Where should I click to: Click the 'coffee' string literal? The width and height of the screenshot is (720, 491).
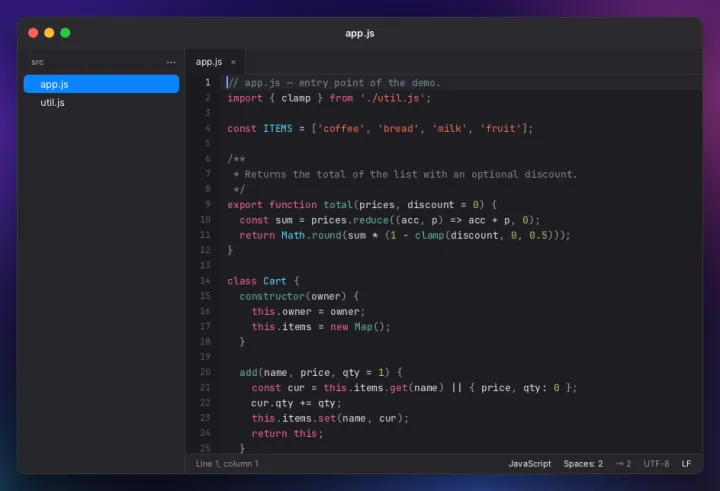point(341,128)
